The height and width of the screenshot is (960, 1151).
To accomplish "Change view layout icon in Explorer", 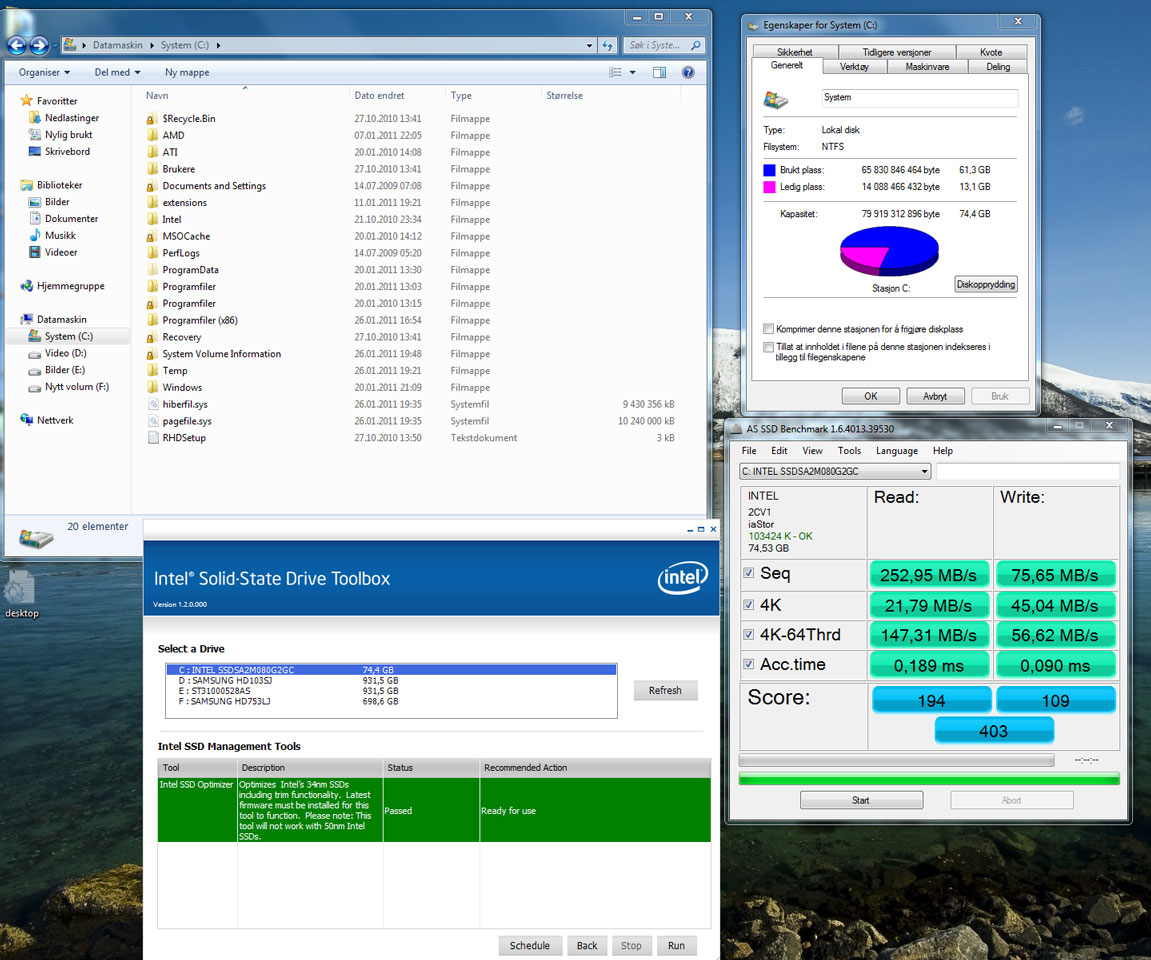I will 615,72.
